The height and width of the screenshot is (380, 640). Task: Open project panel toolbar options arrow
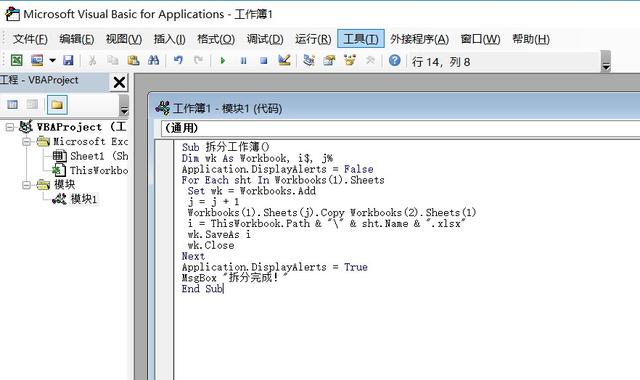(x=124, y=106)
